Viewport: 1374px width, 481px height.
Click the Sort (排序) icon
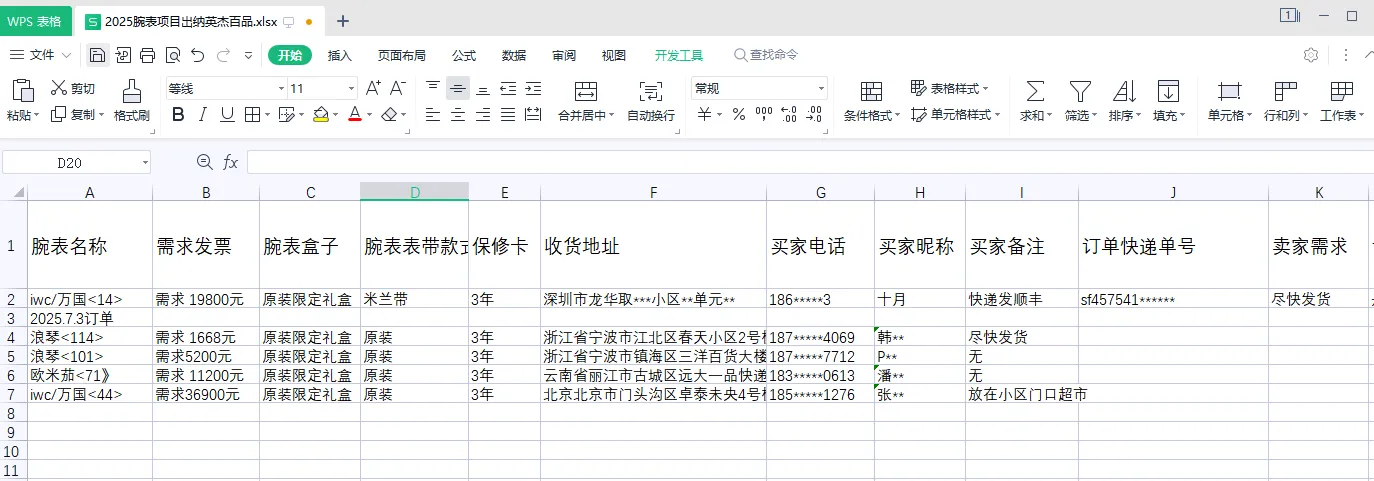[x=1124, y=92]
